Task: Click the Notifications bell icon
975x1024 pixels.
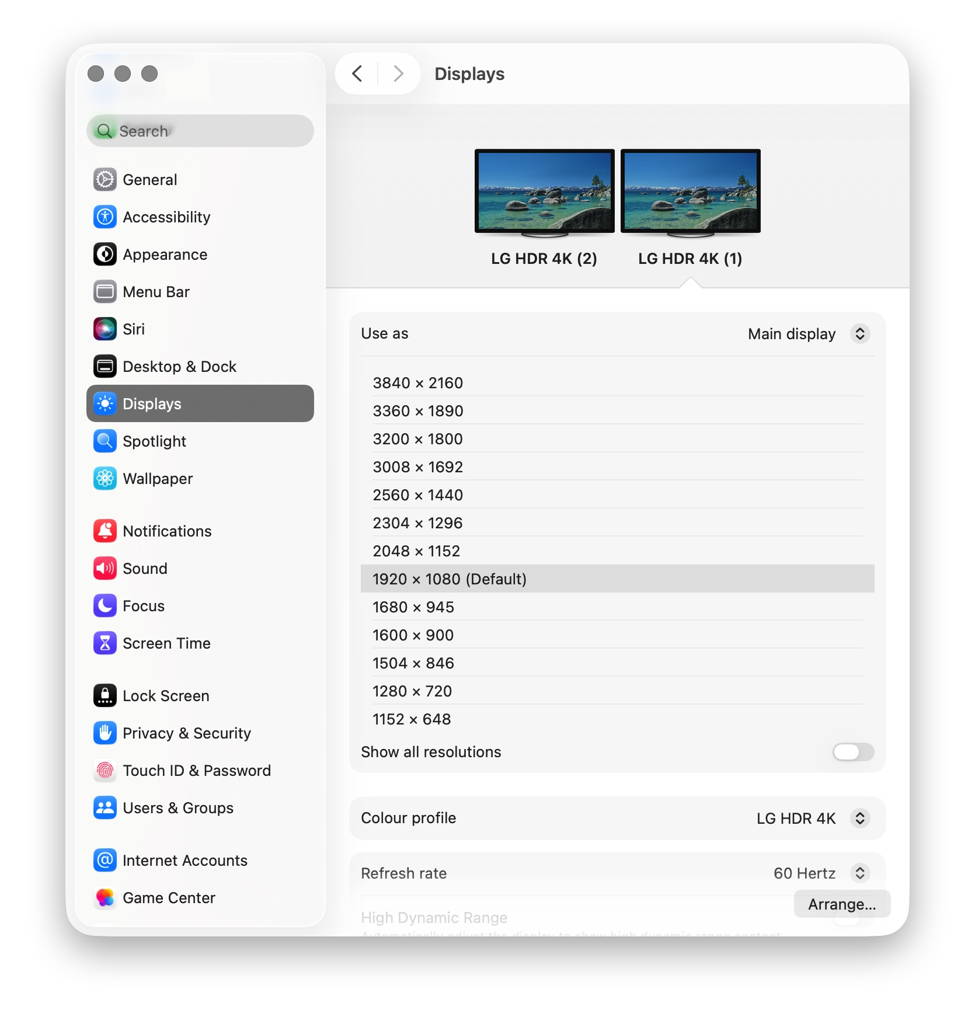Action: (x=104, y=531)
